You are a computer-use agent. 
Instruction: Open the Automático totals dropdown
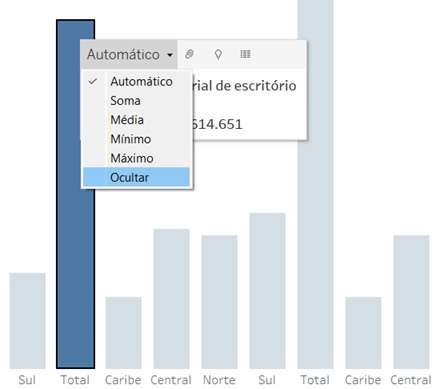point(129,55)
